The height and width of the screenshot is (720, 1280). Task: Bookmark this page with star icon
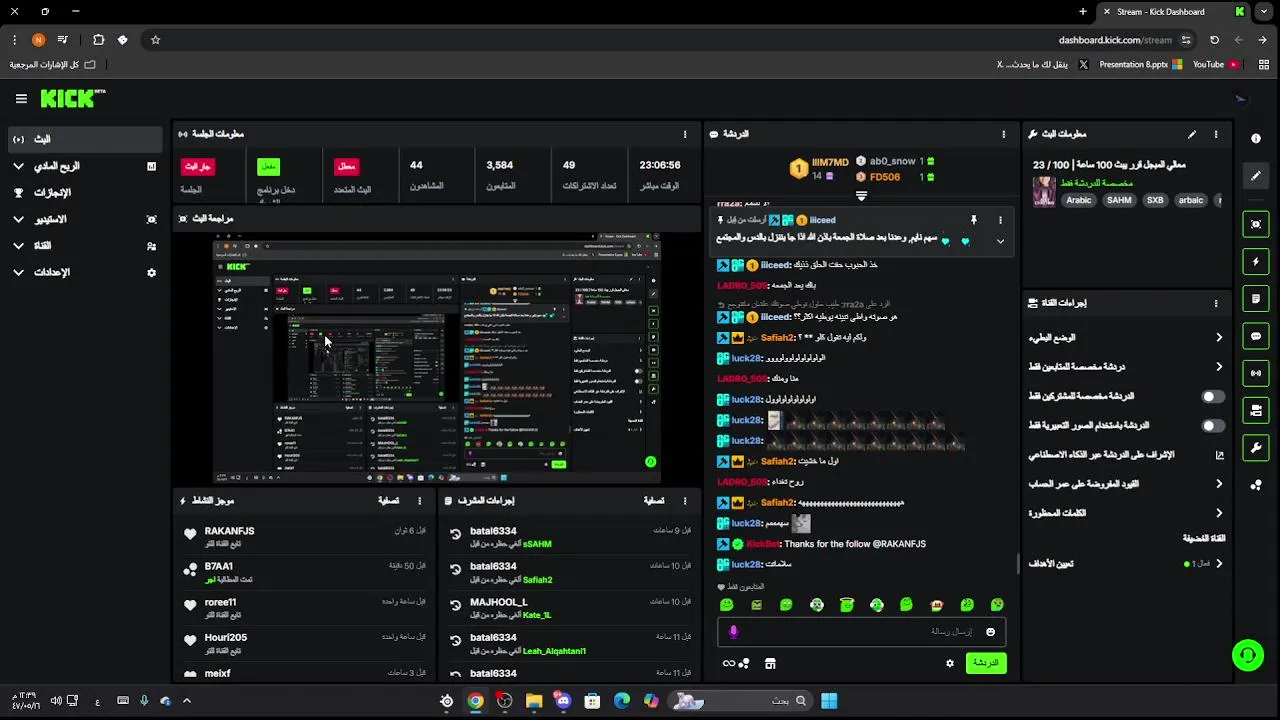coord(155,40)
